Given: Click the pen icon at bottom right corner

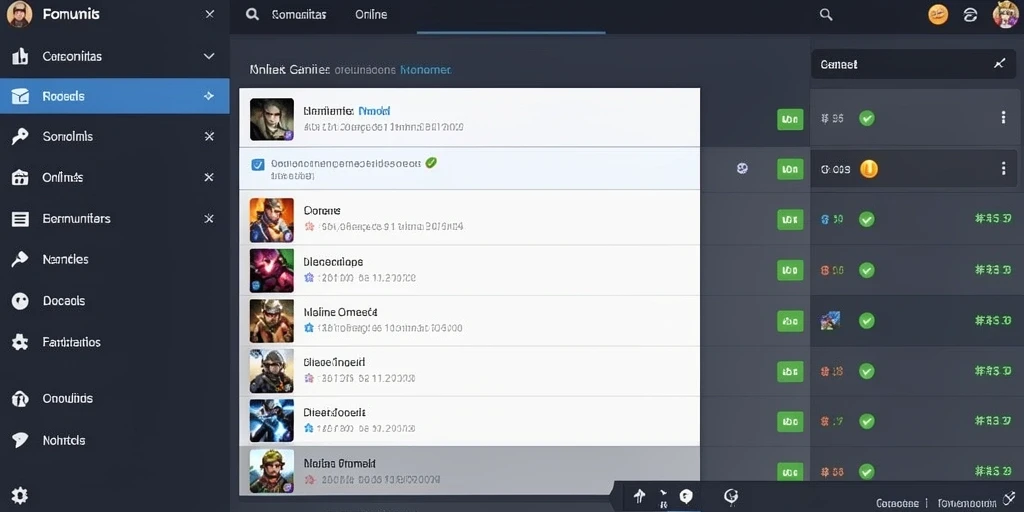Looking at the screenshot, I should [x=1009, y=500].
